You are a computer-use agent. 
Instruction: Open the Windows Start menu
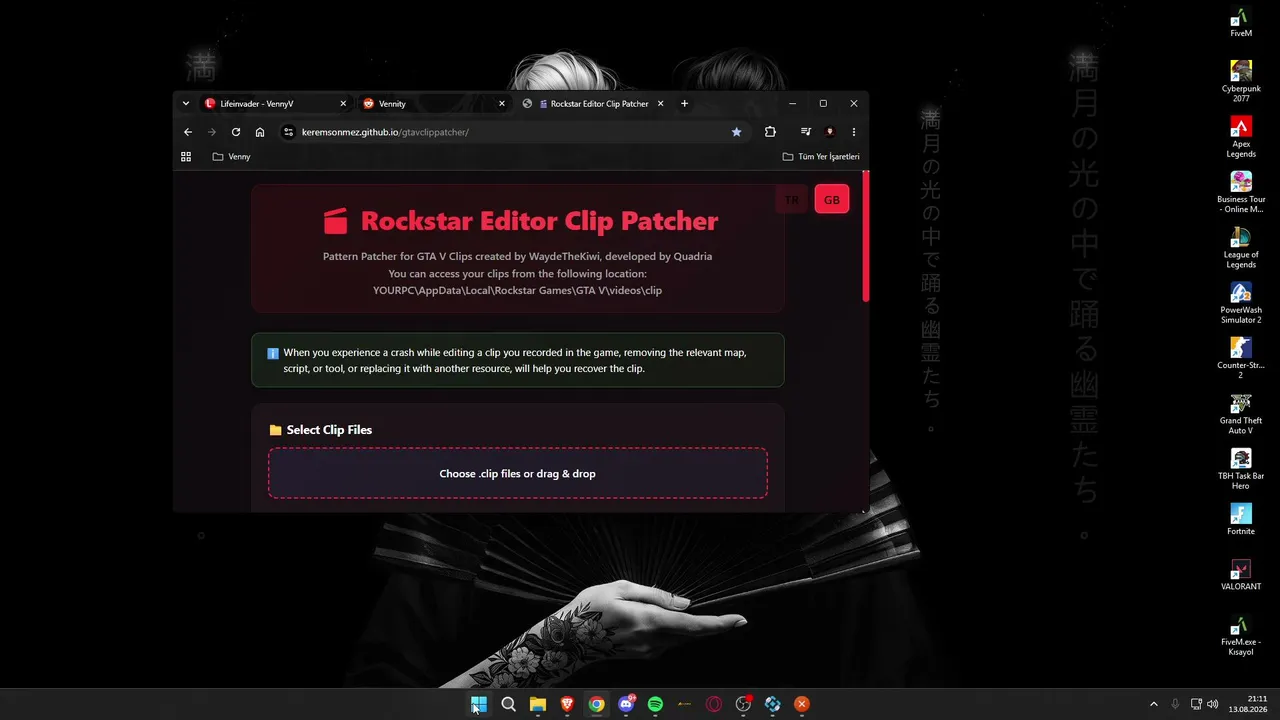click(x=479, y=704)
